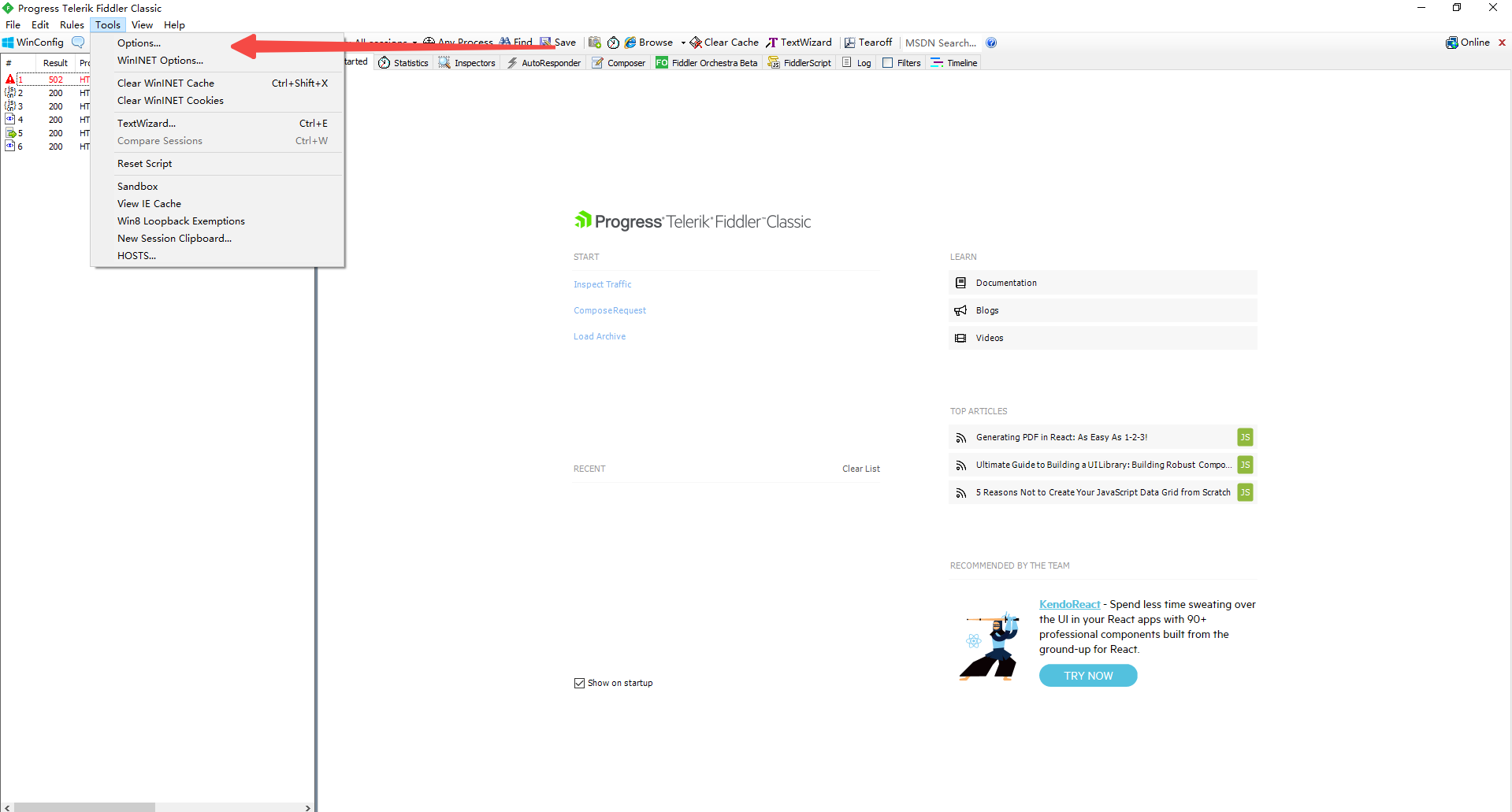Screen dimensions: 1512x812
Task: Click the Tearoff toolbar button
Action: click(868, 43)
